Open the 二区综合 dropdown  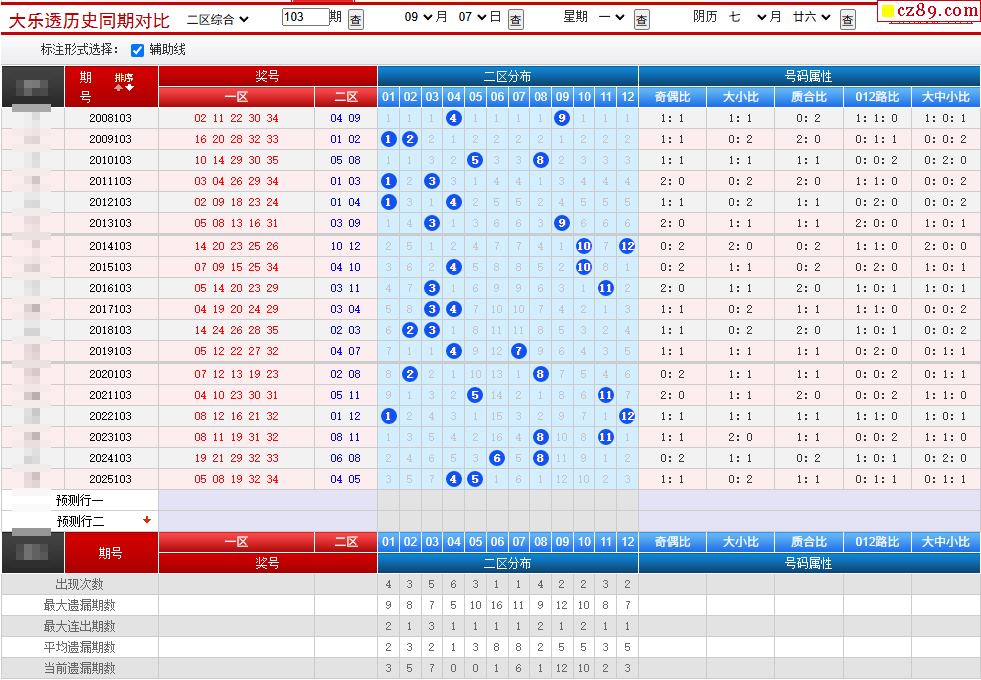click(218, 19)
